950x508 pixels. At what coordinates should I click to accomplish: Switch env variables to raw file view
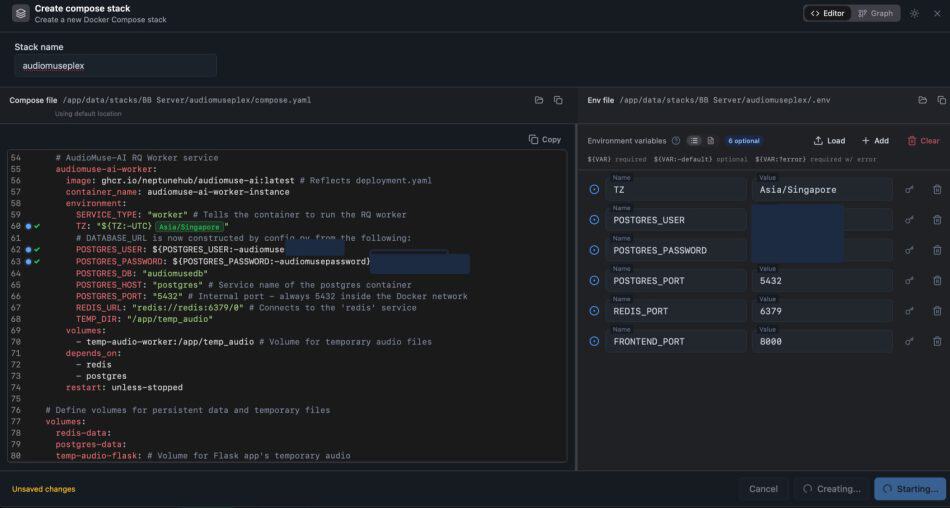tap(711, 141)
